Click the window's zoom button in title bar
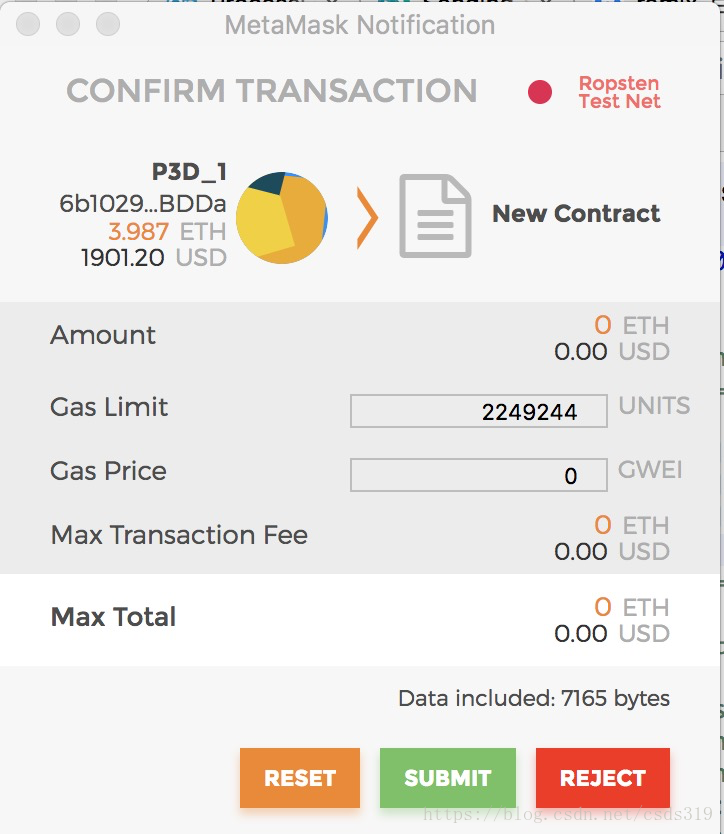This screenshot has height=834, width=724. 108,24
